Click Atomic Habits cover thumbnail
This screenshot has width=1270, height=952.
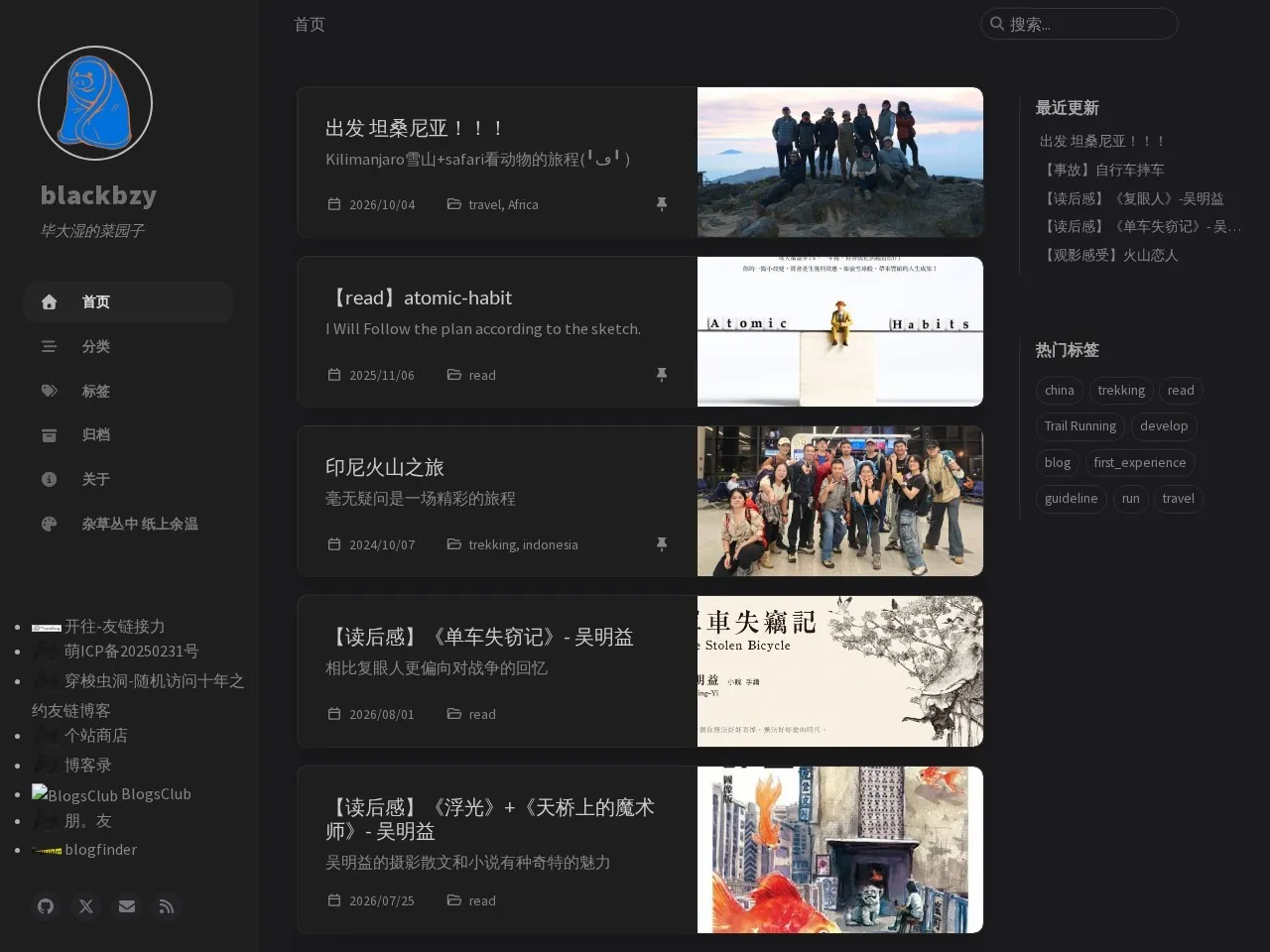pyautogui.click(x=840, y=332)
